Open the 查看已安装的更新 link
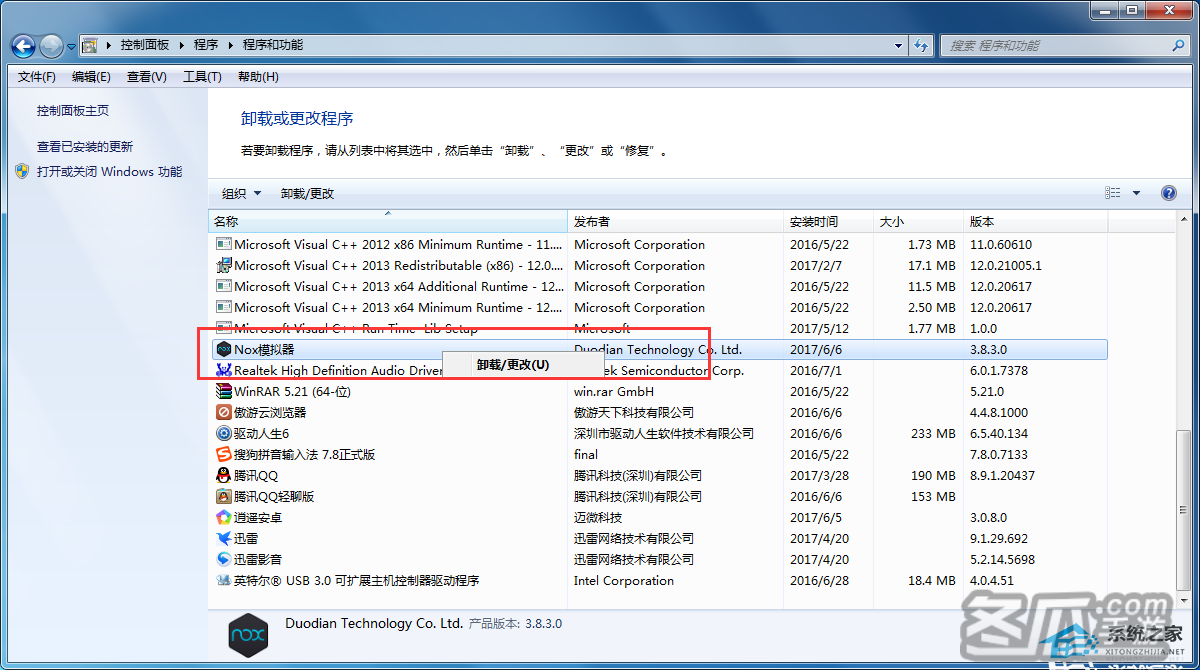The width and height of the screenshot is (1200, 670). (x=85, y=146)
